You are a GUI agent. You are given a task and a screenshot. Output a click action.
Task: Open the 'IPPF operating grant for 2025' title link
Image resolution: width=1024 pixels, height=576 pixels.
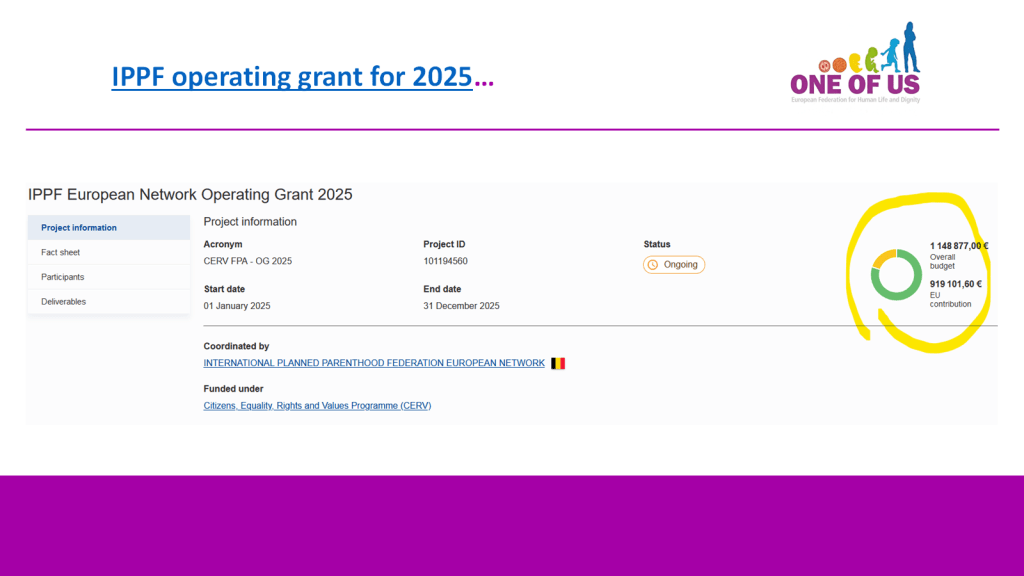(x=291, y=76)
